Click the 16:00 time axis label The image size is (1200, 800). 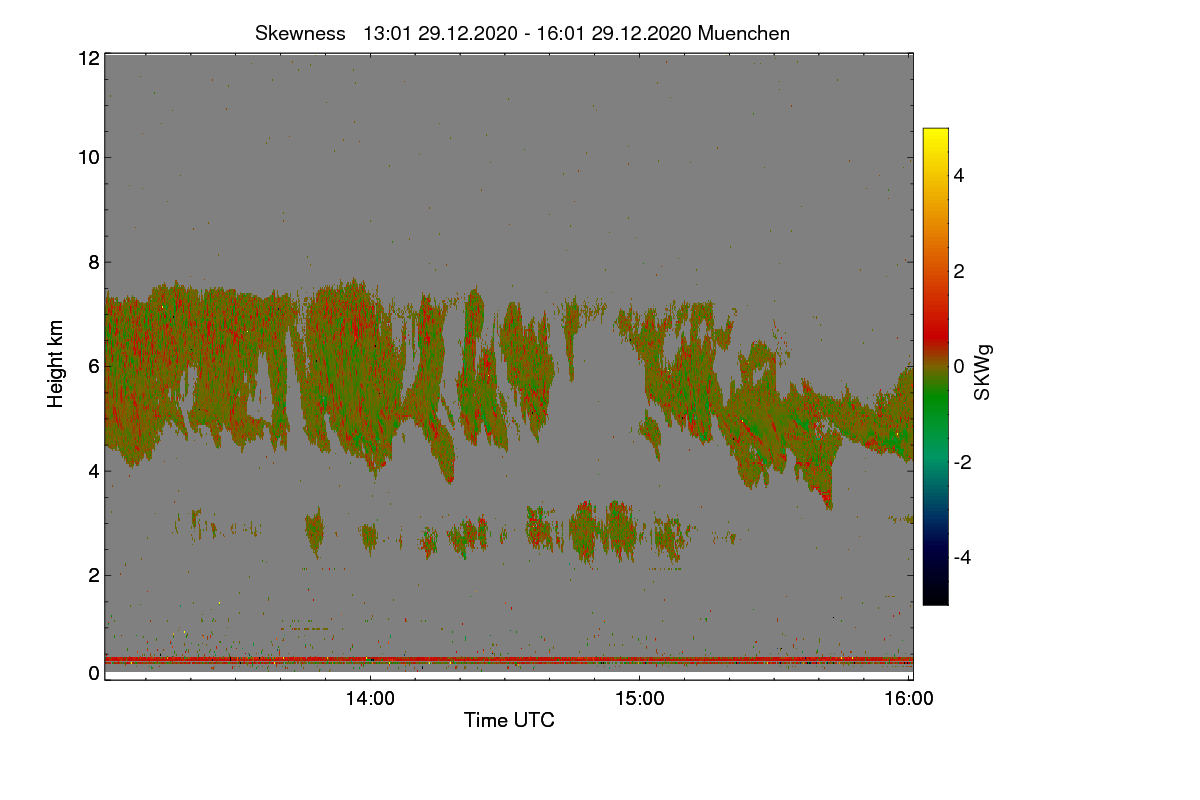point(909,700)
